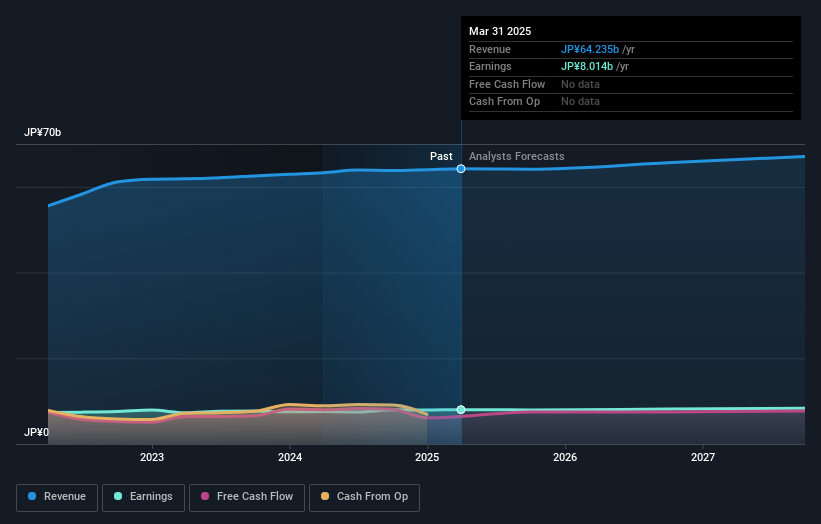Click the Mar 31 2025 tooltip date
This screenshot has width=821, height=524.
pos(500,31)
